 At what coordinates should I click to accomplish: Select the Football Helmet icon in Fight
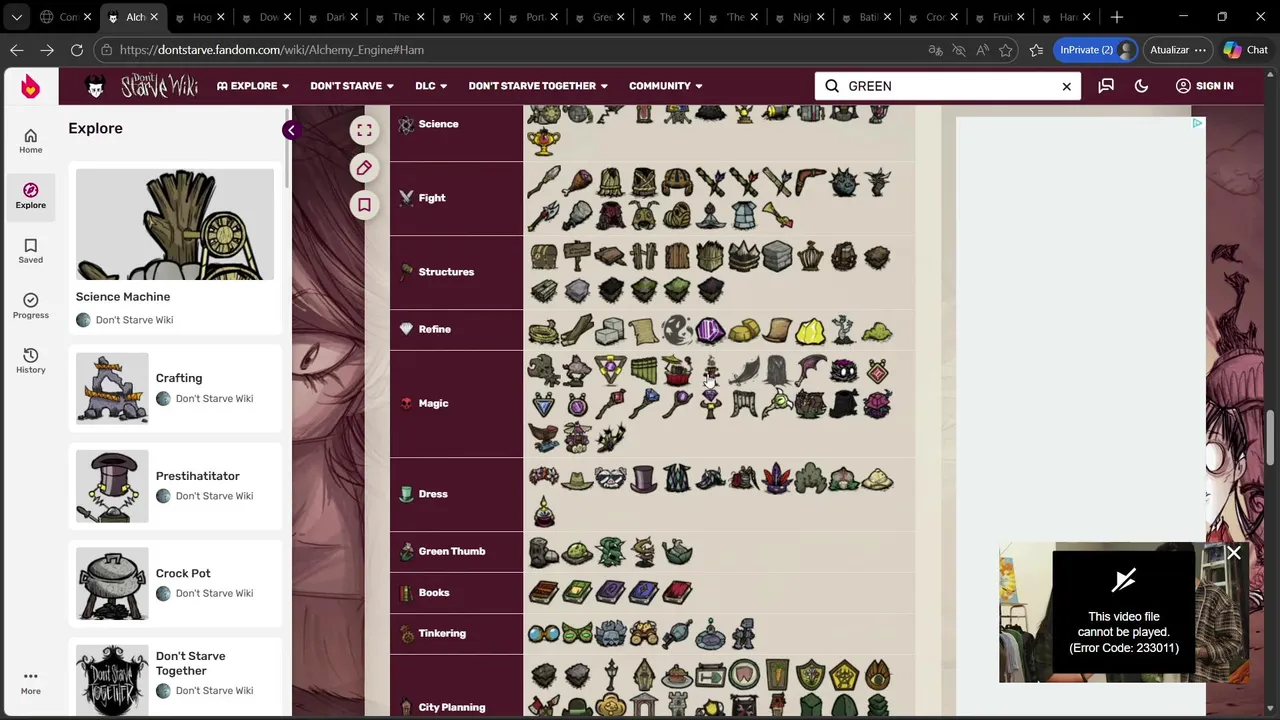677,182
